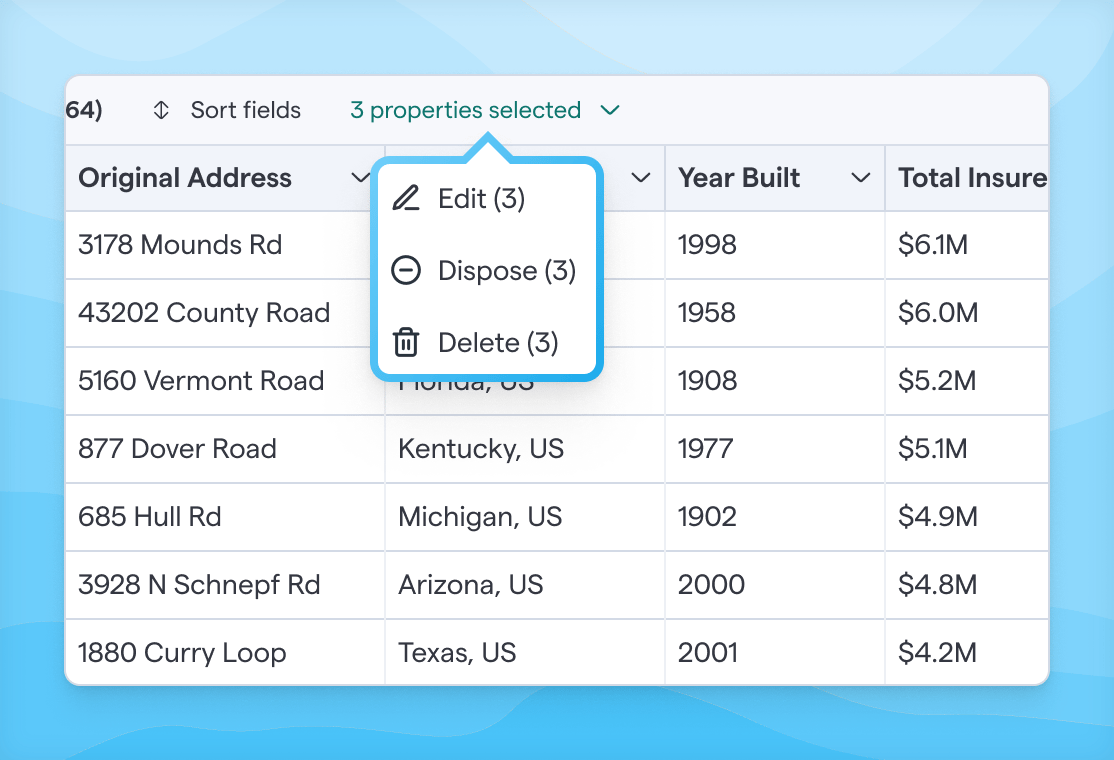Click the sort arrows icon

point(161,110)
